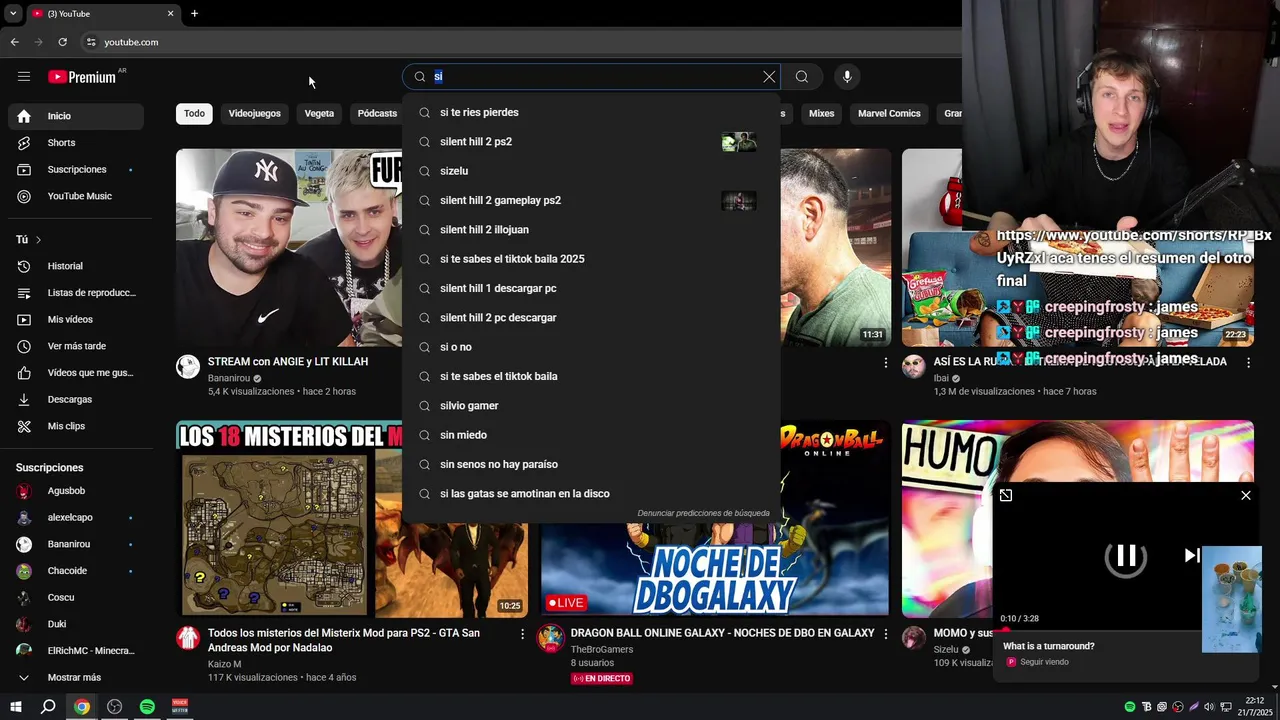Click the magnifier search button
This screenshot has height=720, width=1280.
pos(802,77)
